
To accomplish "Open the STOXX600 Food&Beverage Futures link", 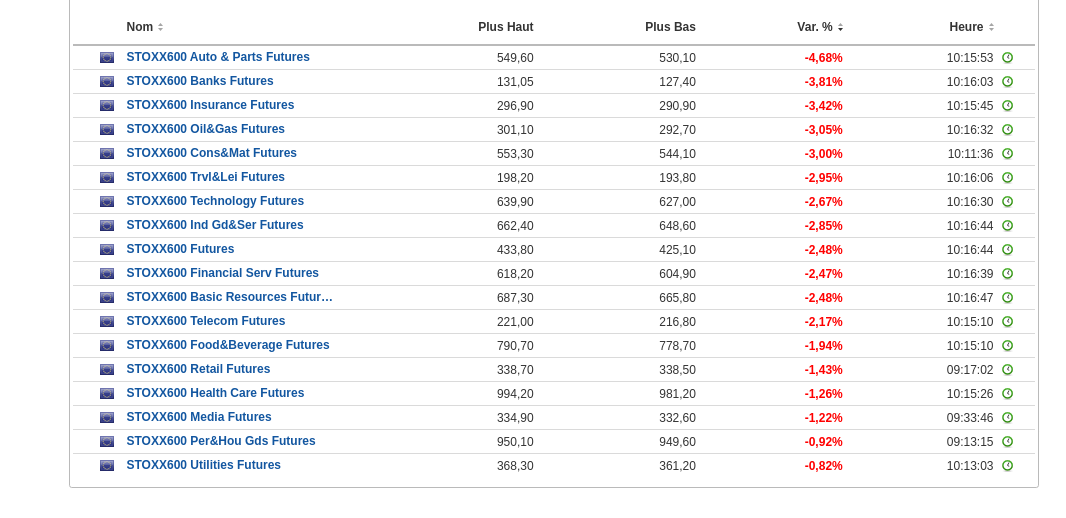I will [227, 345].
